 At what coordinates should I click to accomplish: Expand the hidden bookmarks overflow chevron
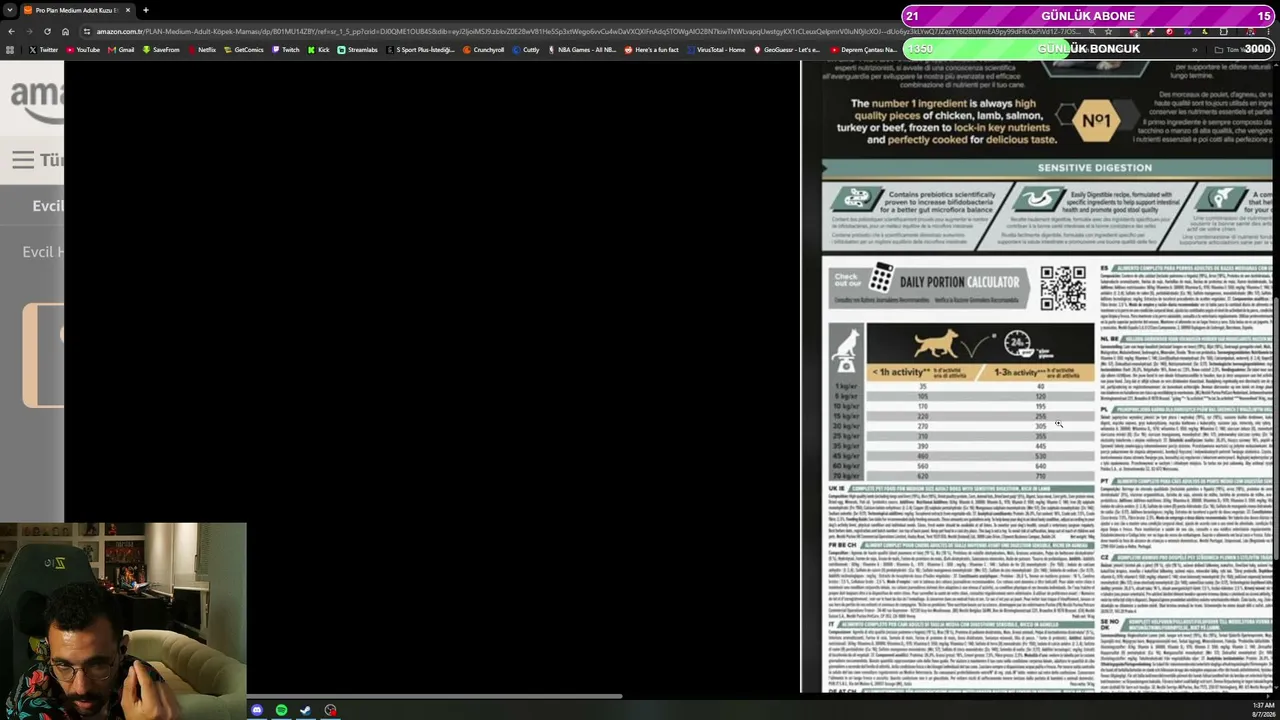(1194, 49)
